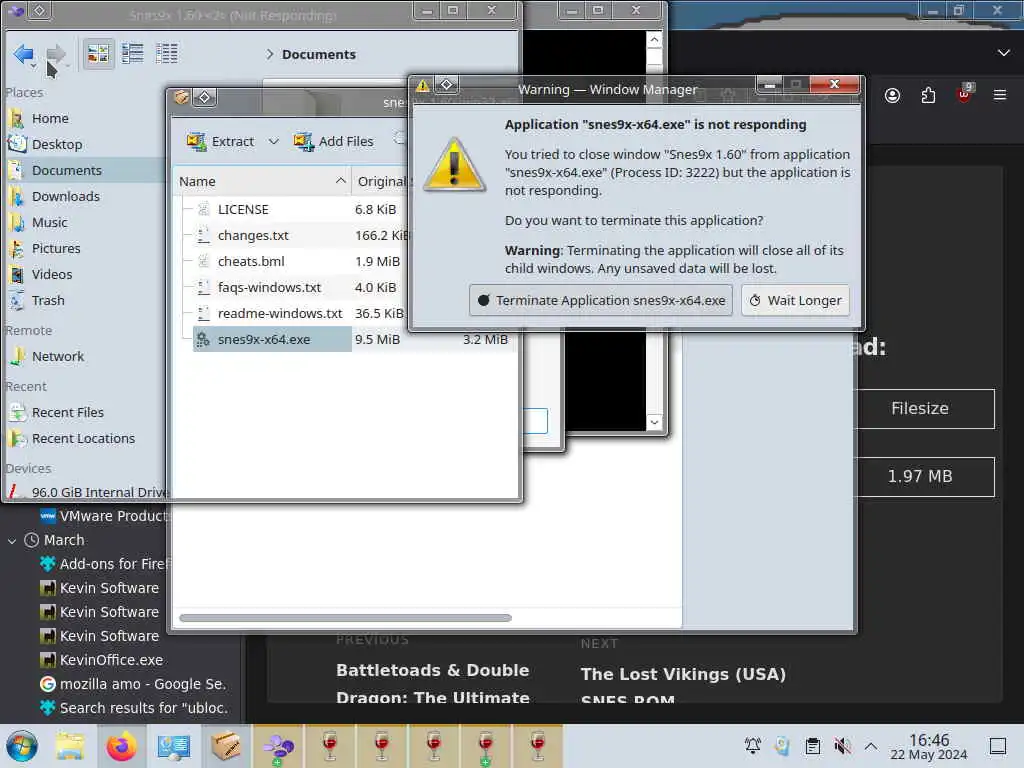Select snes9x-x64.exe in archive list
This screenshot has width=1024, height=768.
[x=272, y=340]
